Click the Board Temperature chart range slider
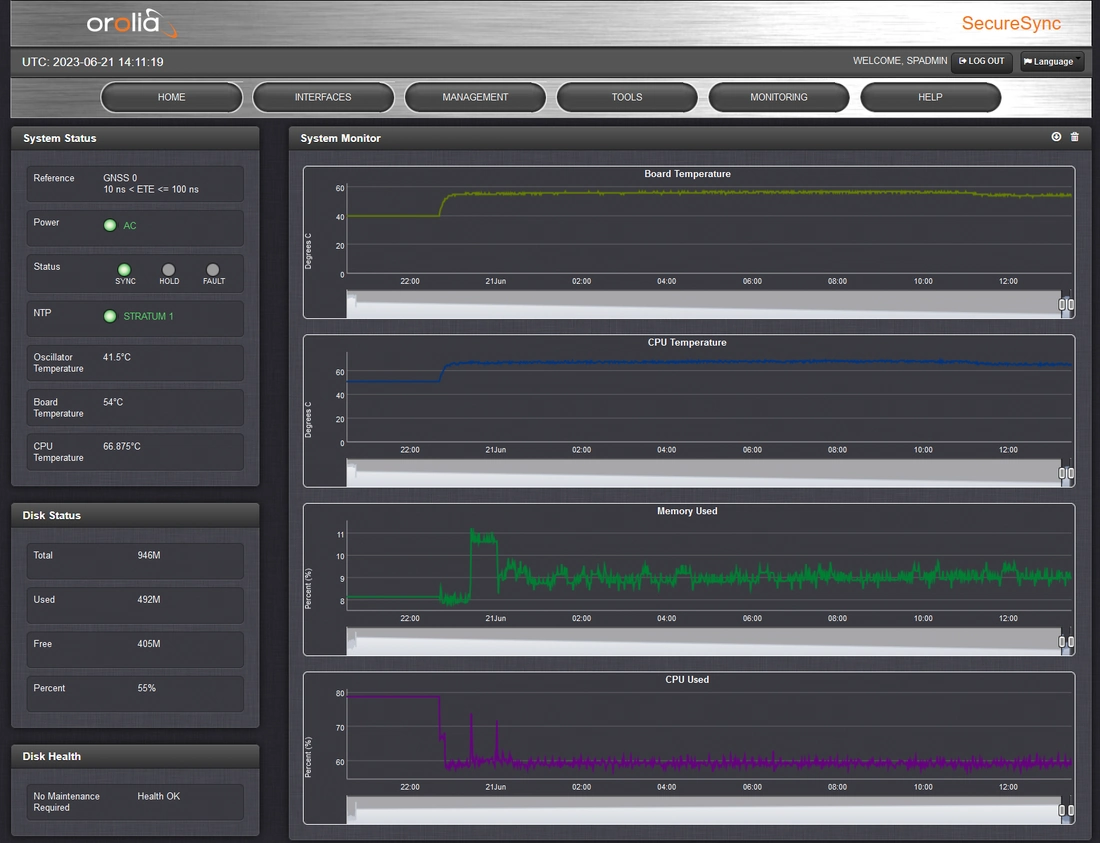Viewport: 1100px width, 843px height. (x=710, y=304)
